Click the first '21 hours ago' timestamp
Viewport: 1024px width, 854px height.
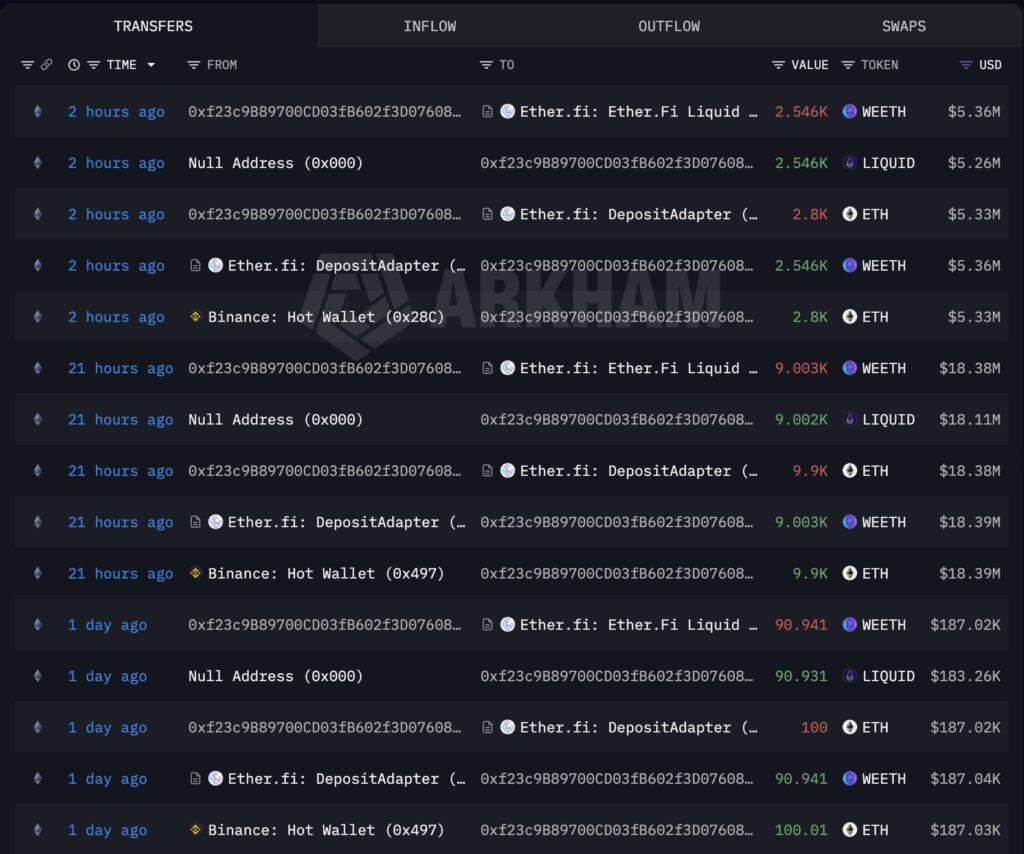pos(121,368)
